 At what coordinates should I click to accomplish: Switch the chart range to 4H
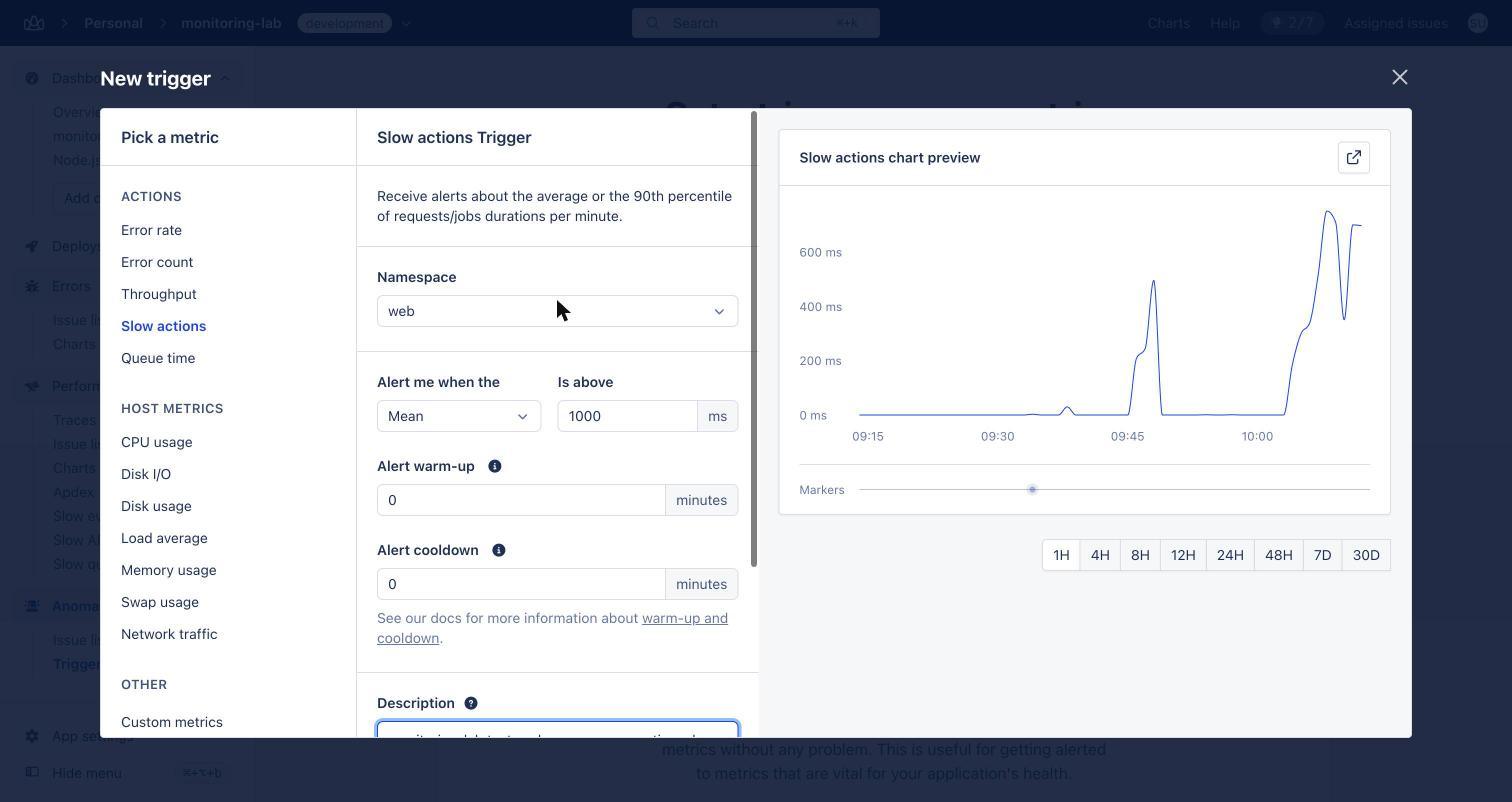point(1100,555)
